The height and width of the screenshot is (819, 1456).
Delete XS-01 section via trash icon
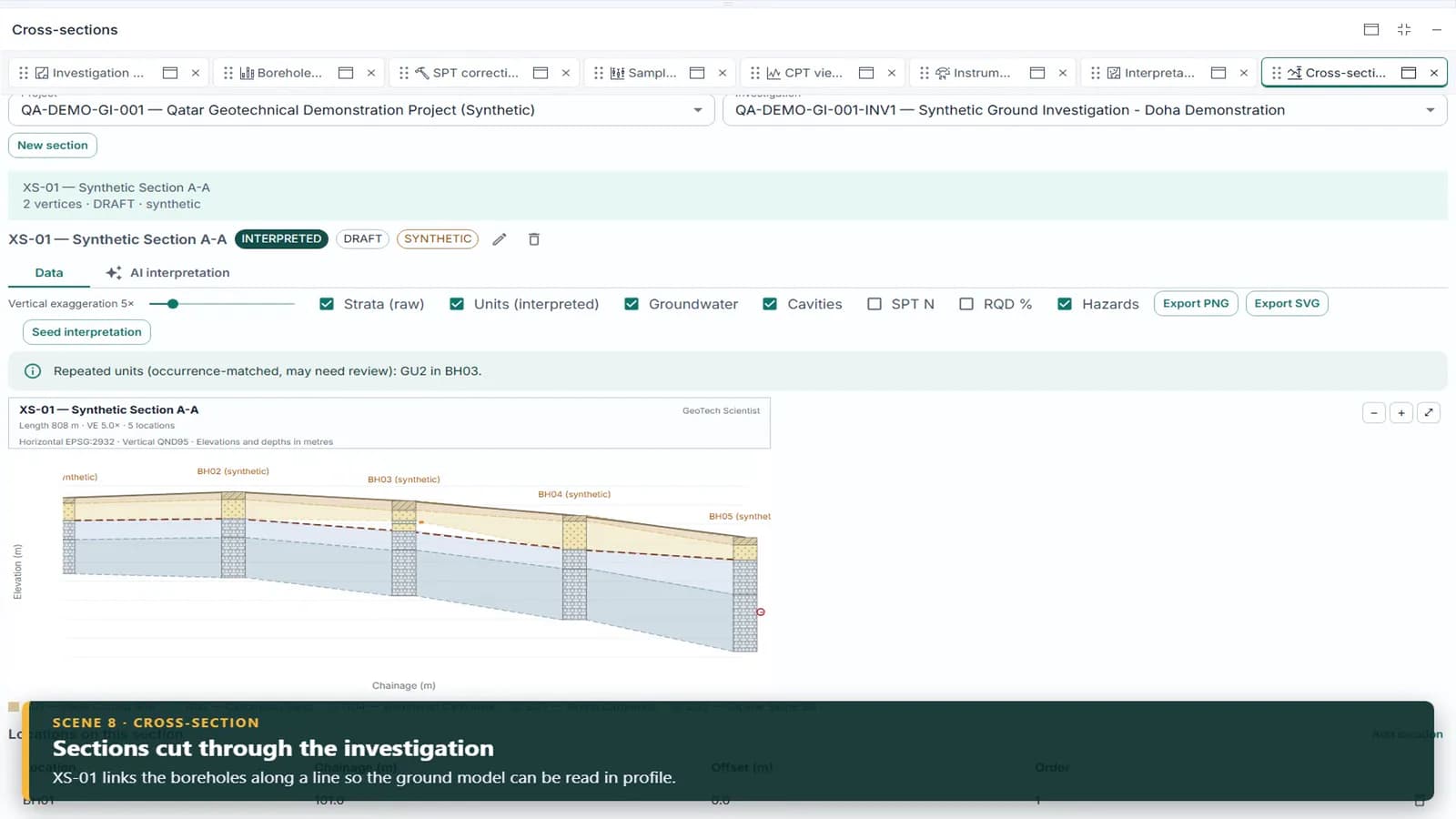click(534, 239)
